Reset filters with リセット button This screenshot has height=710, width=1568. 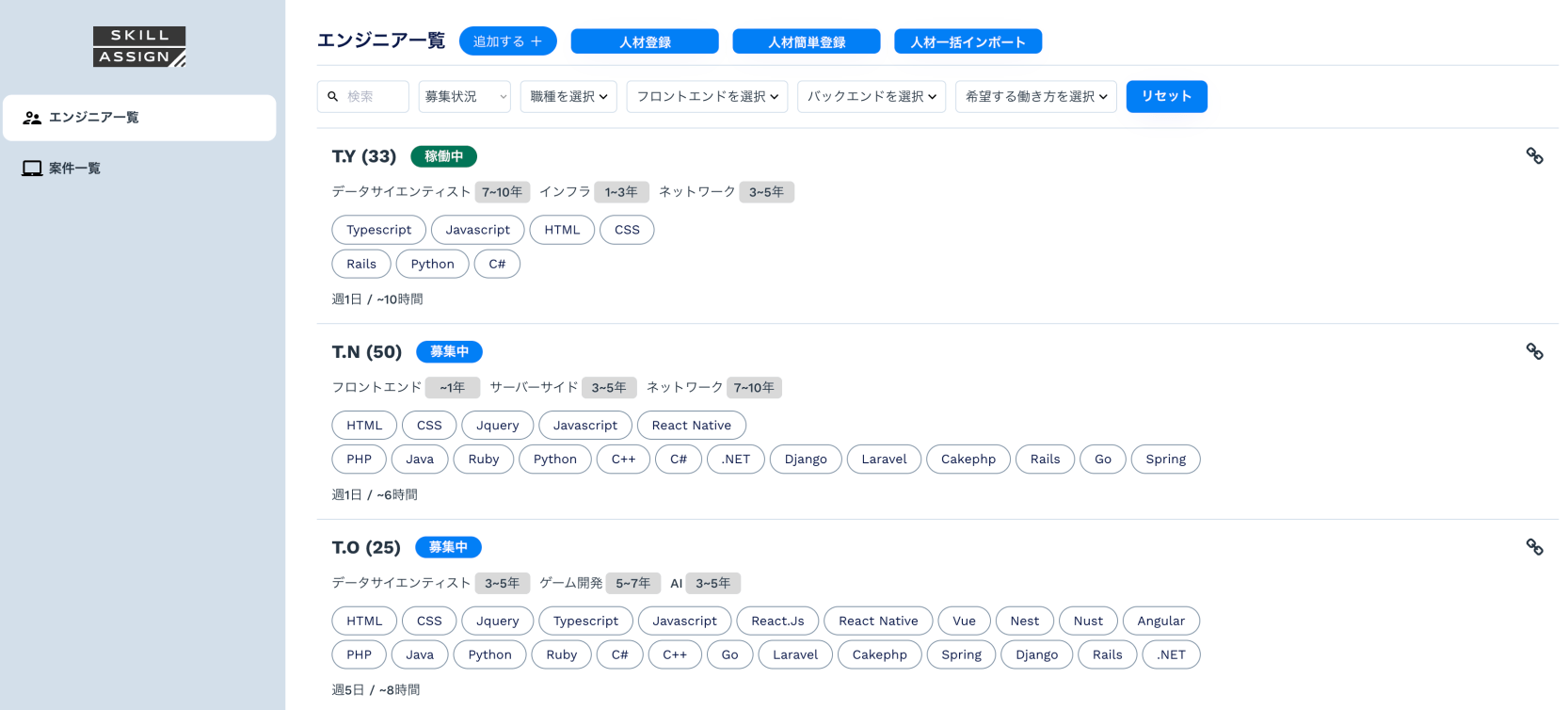click(x=1166, y=97)
